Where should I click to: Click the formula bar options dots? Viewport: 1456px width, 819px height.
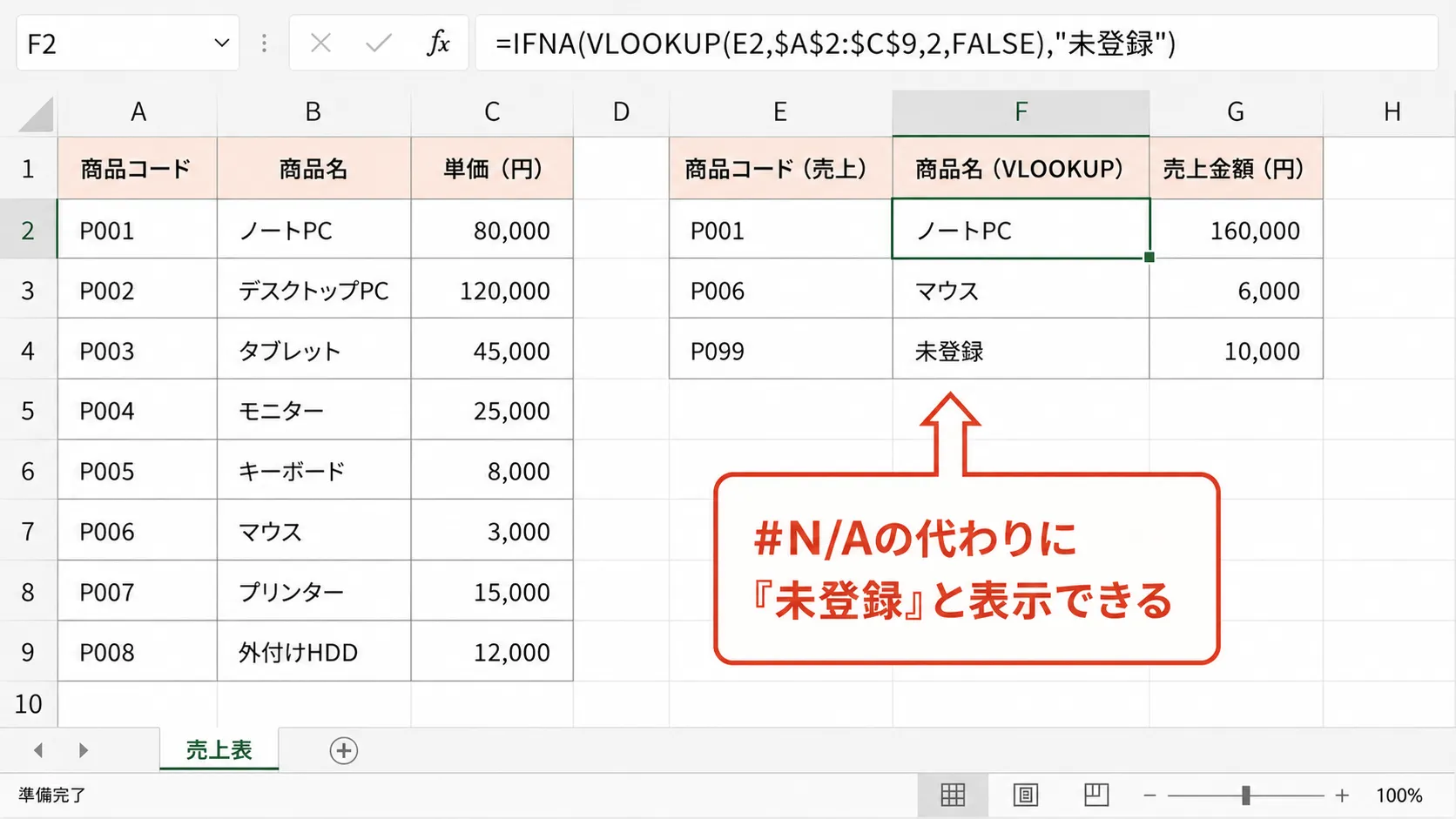(264, 43)
